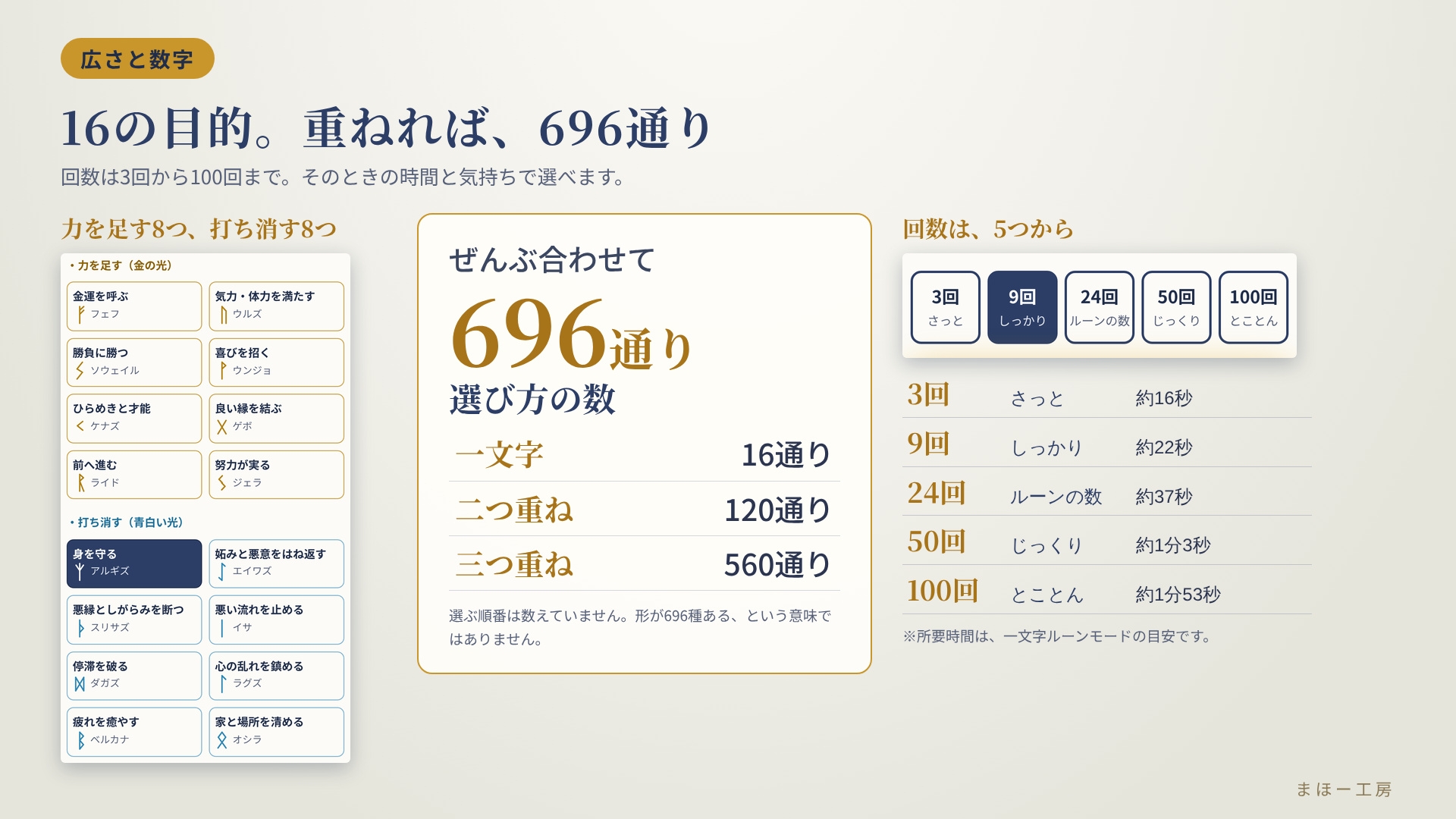Pick the ひらめきと才能 card
1456x819 pixels.
click(134, 419)
